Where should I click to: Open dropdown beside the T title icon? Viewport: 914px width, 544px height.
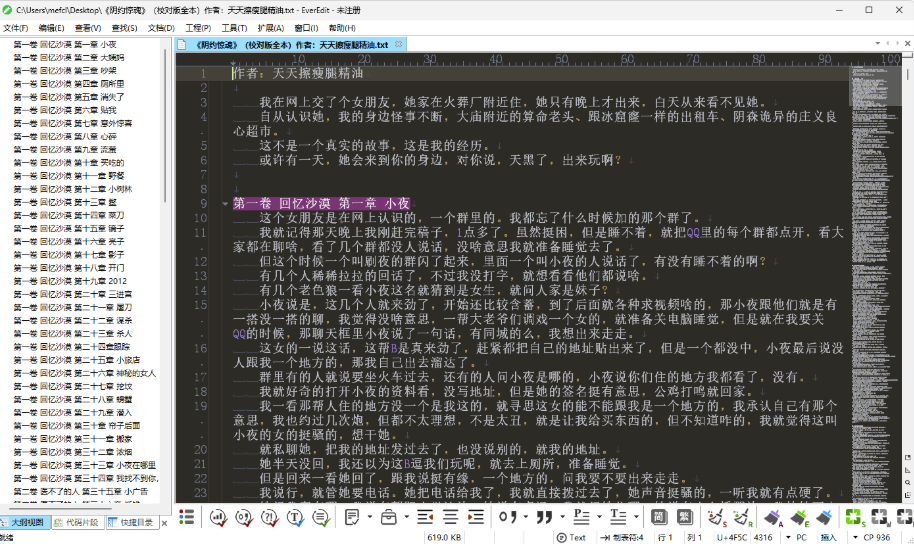point(635,517)
